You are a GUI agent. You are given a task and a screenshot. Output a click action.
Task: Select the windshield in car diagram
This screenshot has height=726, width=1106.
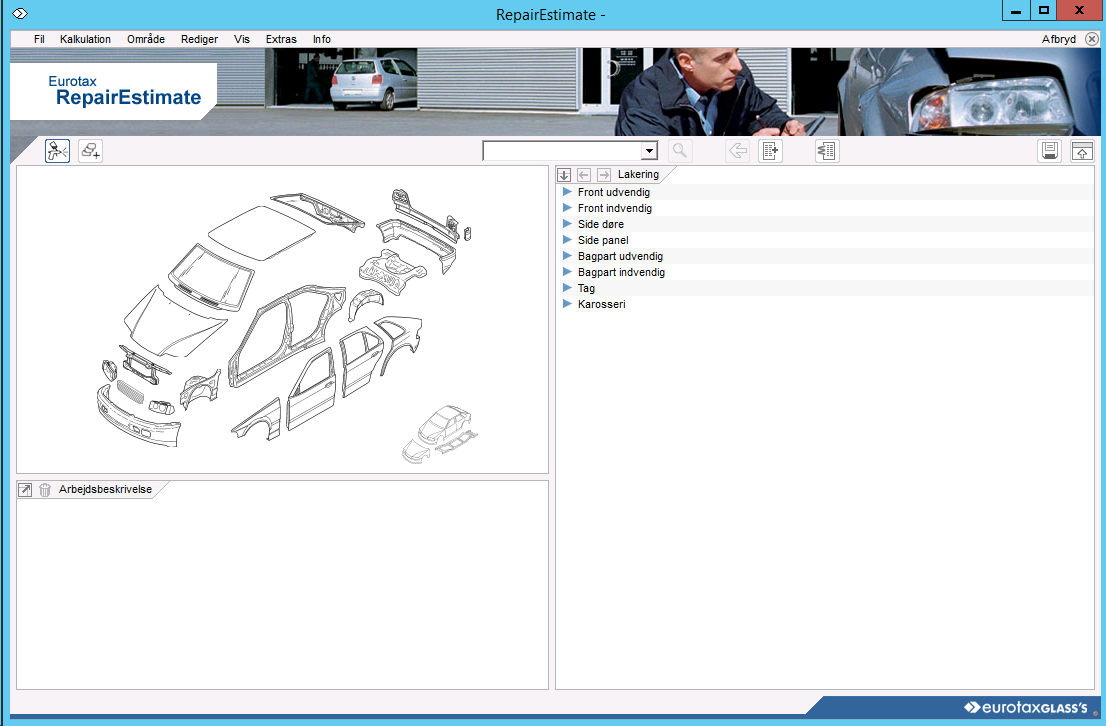210,276
